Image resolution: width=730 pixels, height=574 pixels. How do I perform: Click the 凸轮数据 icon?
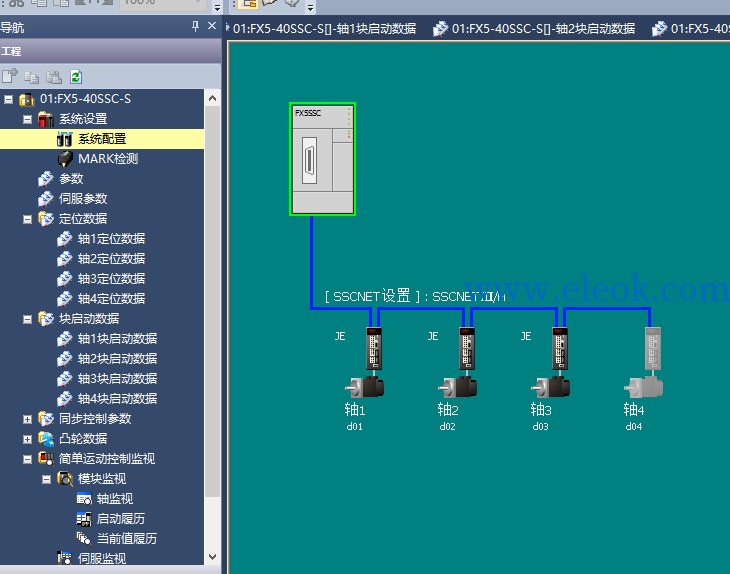coord(46,439)
